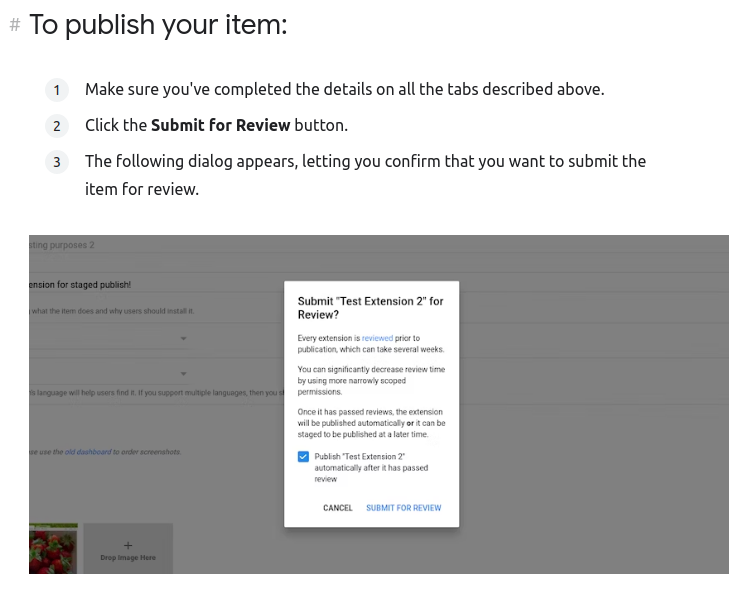The image size is (748, 603).
Task: Toggle the automatic publish checkbox
Action: tap(303, 457)
